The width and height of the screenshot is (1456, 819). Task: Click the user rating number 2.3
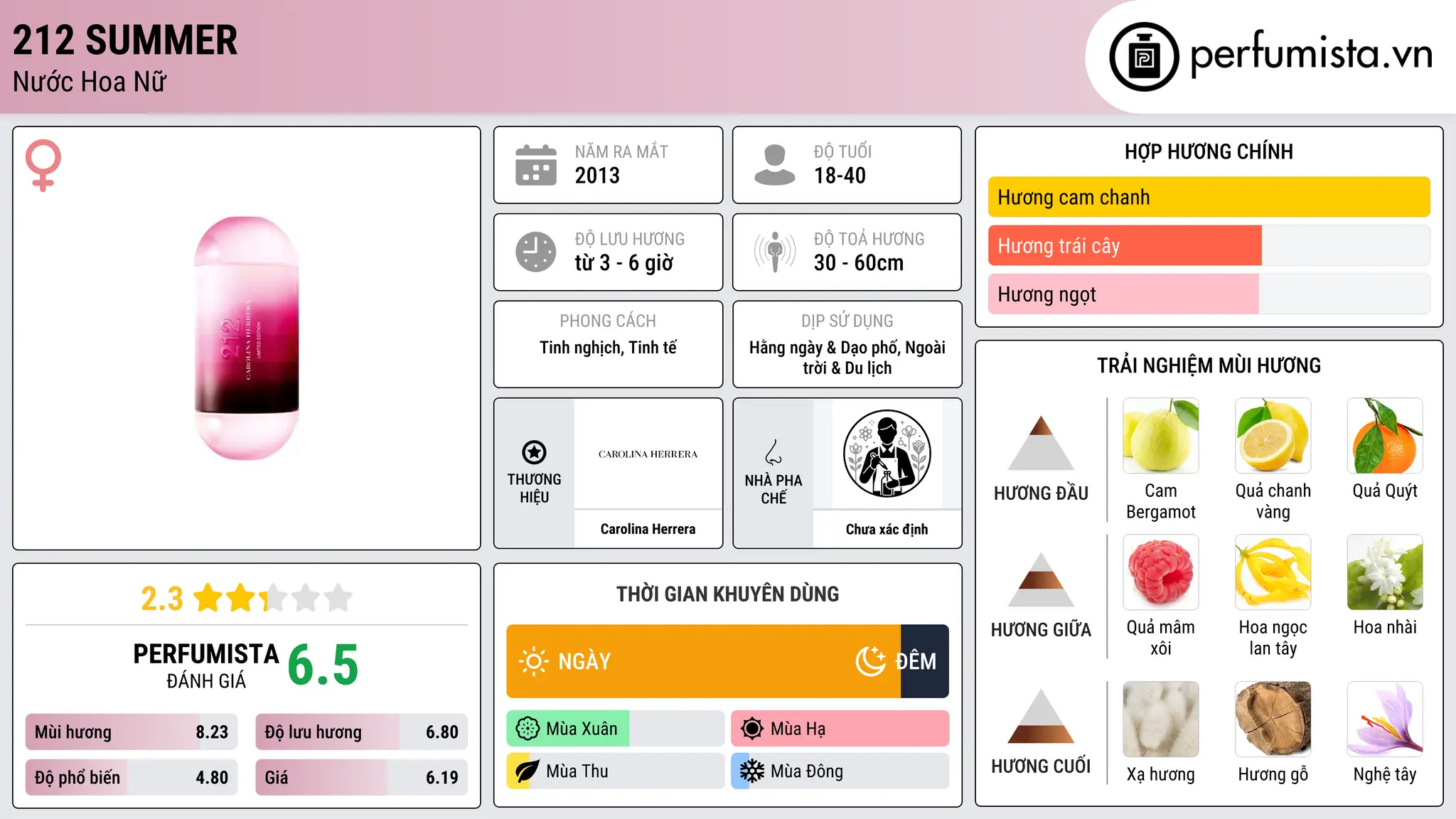(162, 599)
